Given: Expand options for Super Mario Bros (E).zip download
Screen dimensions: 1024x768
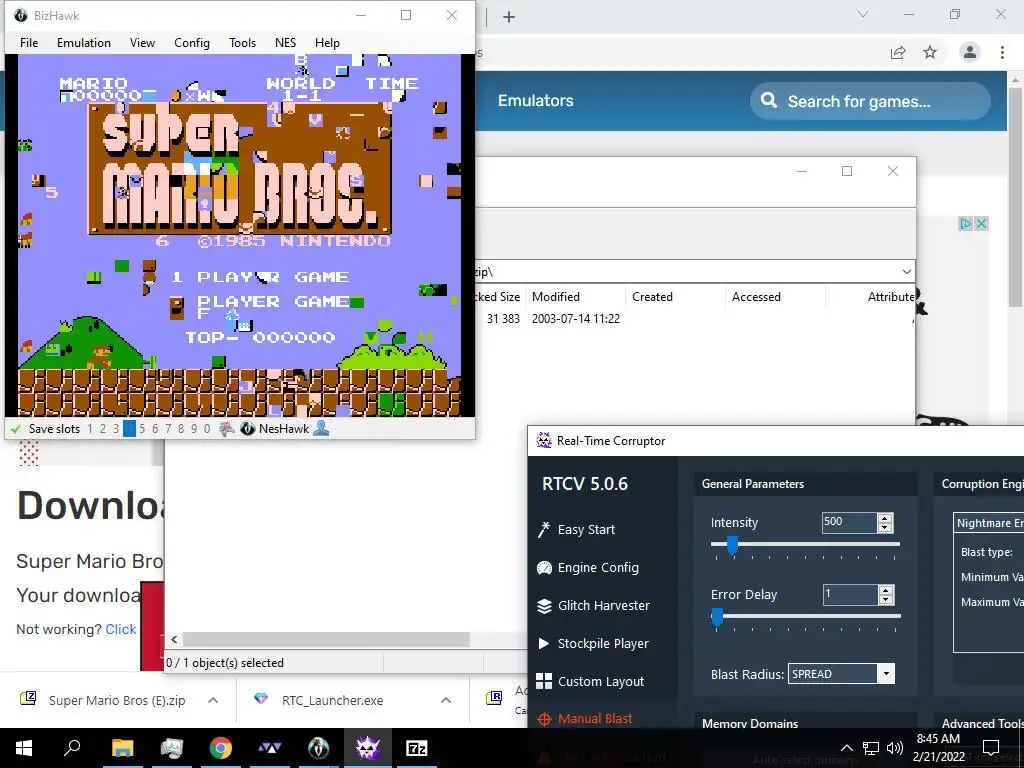Looking at the screenshot, I should pyautogui.click(x=213, y=700).
